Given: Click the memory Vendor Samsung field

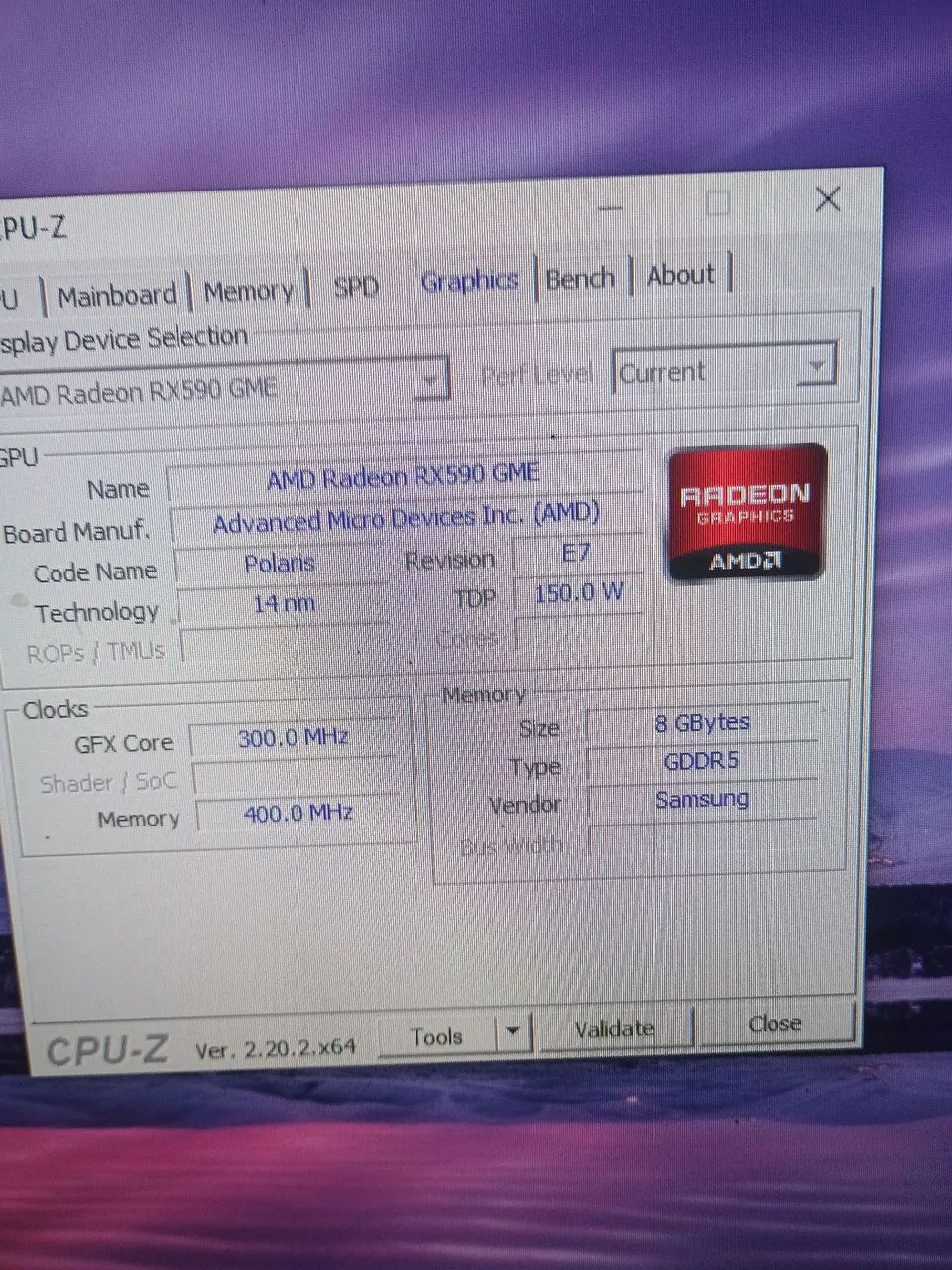Looking at the screenshot, I should pyautogui.click(x=702, y=800).
